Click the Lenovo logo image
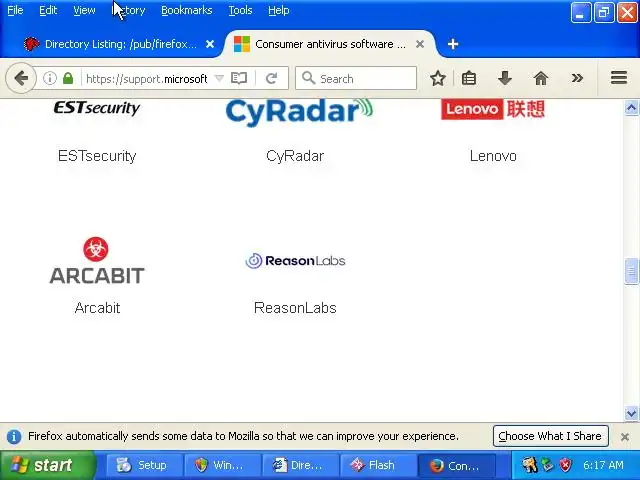The image size is (640, 480). pyautogui.click(x=493, y=109)
